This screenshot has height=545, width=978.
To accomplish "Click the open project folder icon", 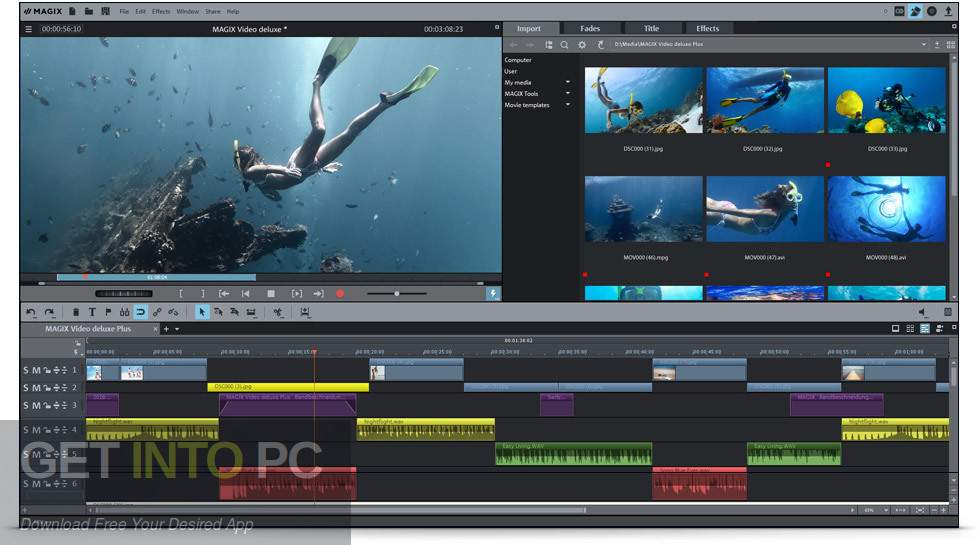I will [89, 11].
